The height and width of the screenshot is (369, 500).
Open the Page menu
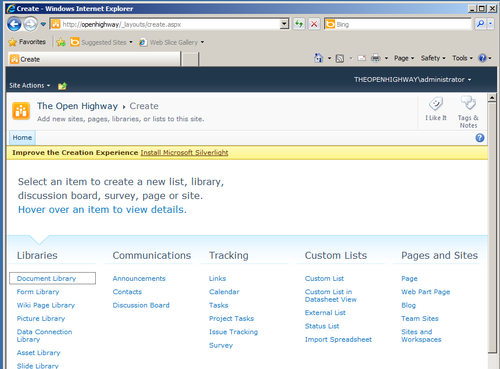click(x=404, y=58)
